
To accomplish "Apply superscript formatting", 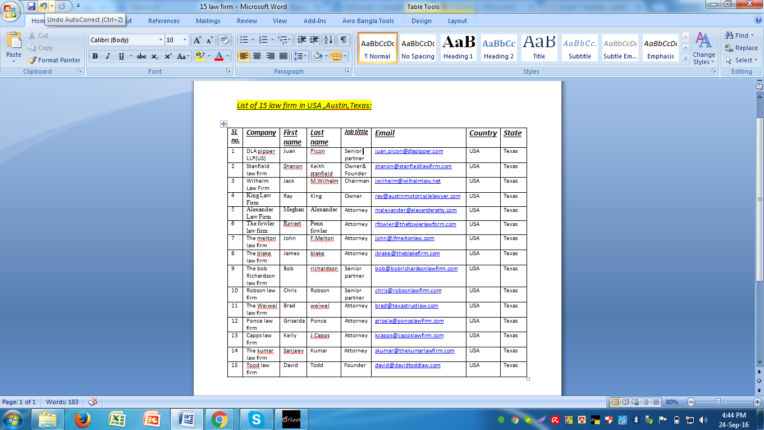I will [168, 56].
